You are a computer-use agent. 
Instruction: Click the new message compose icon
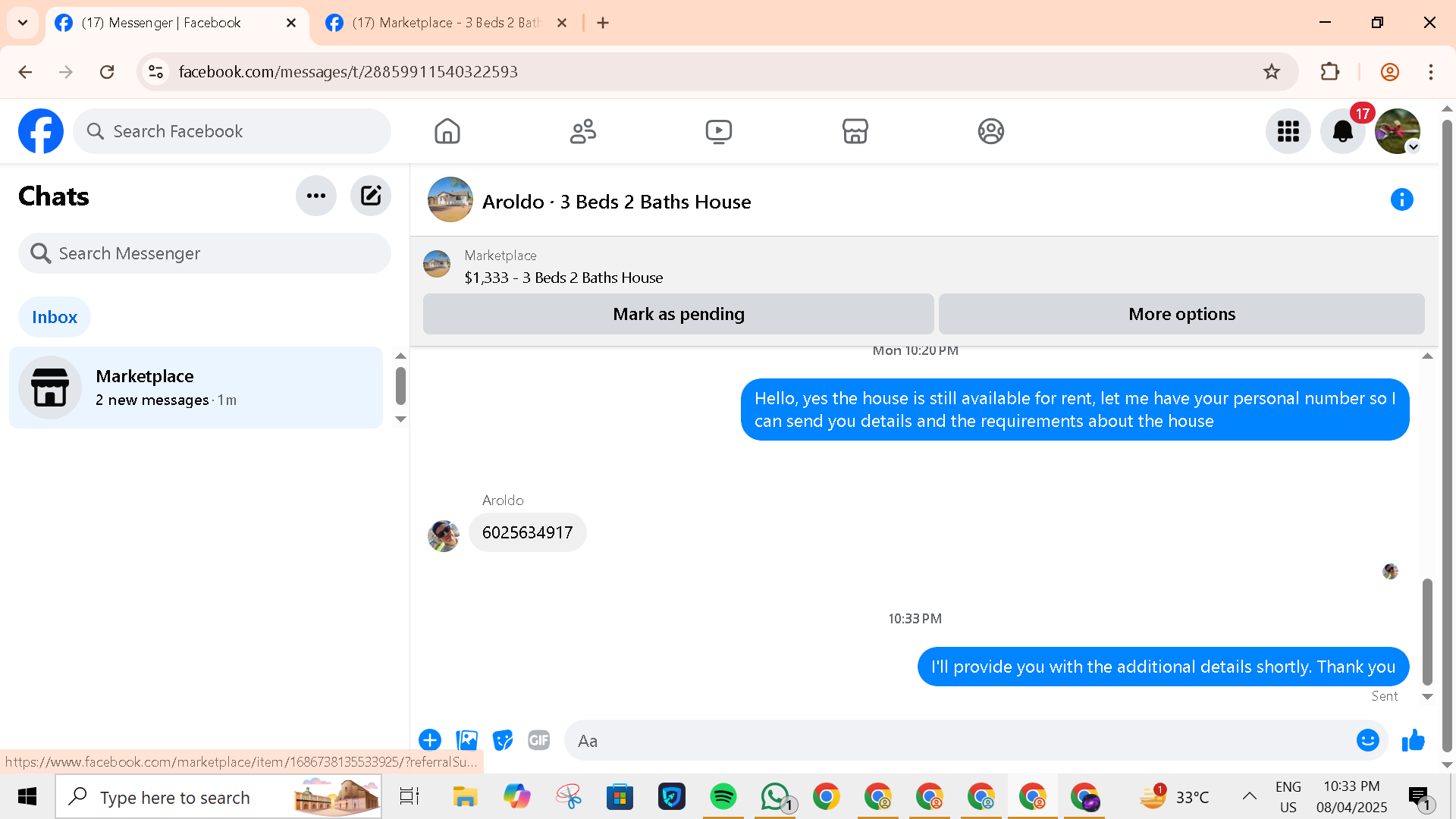click(370, 196)
